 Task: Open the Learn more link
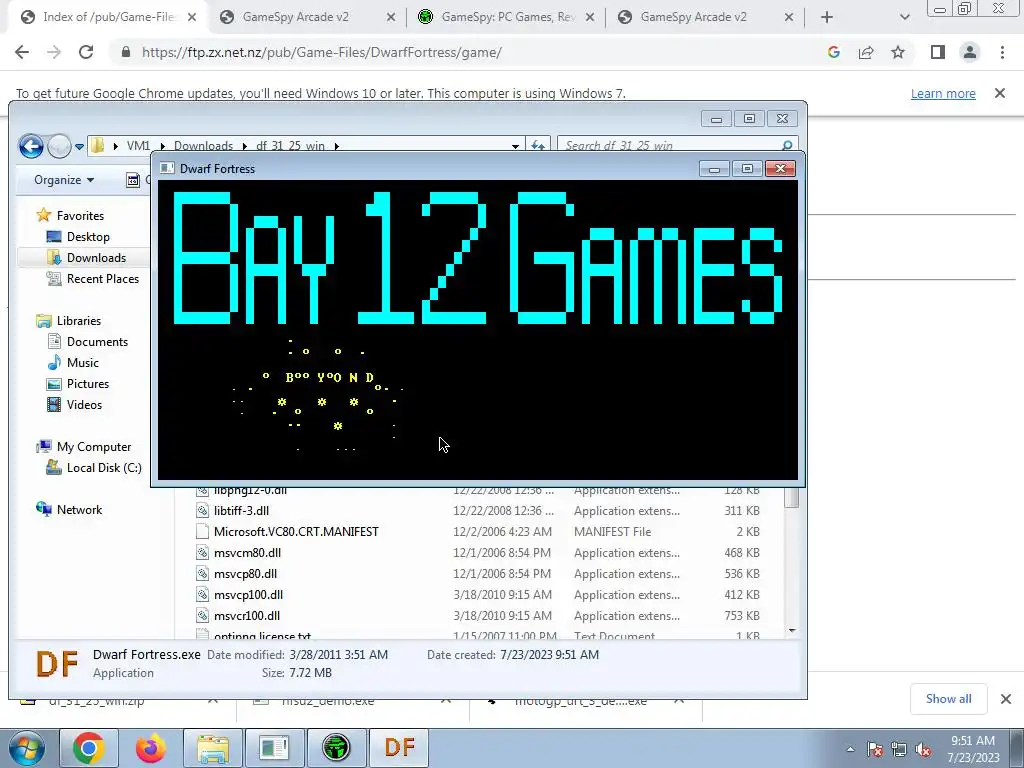click(x=943, y=93)
